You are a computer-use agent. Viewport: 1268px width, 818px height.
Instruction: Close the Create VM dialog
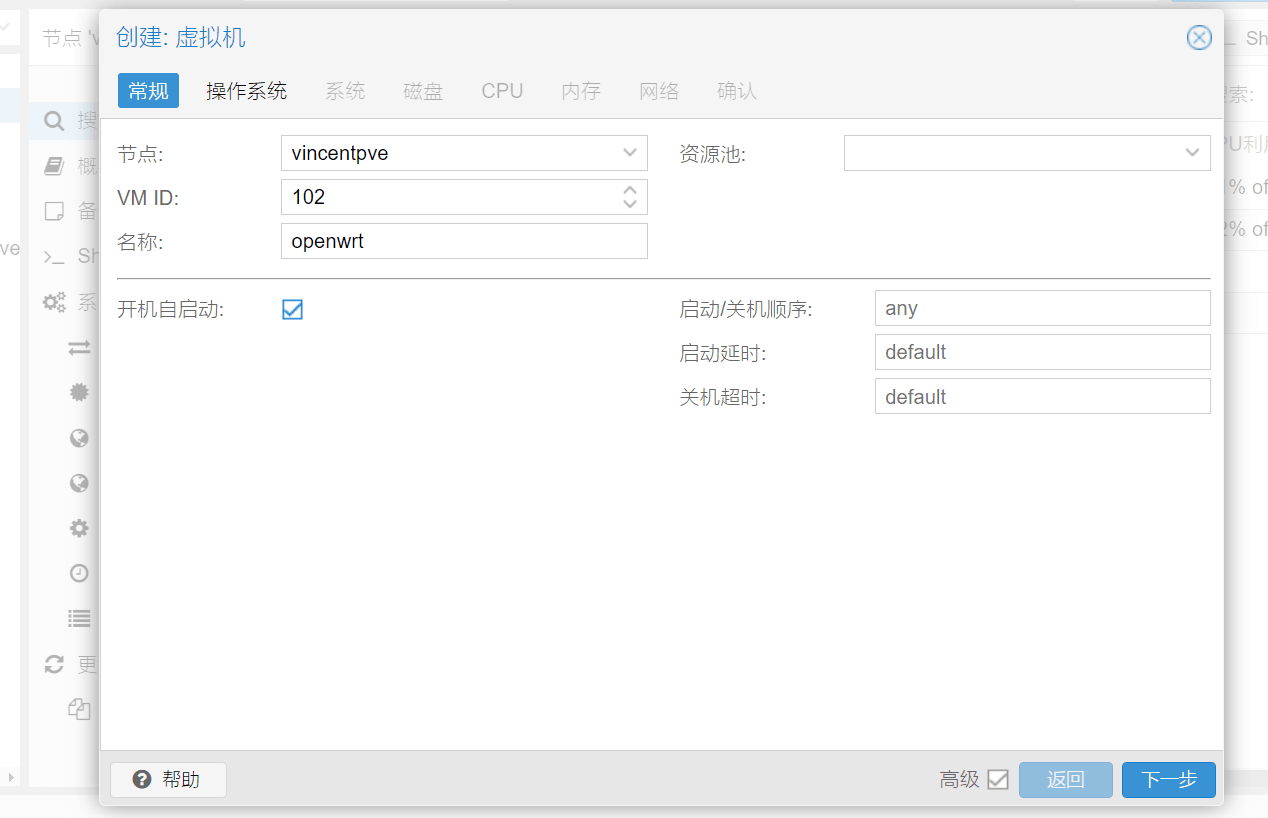point(1198,38)
